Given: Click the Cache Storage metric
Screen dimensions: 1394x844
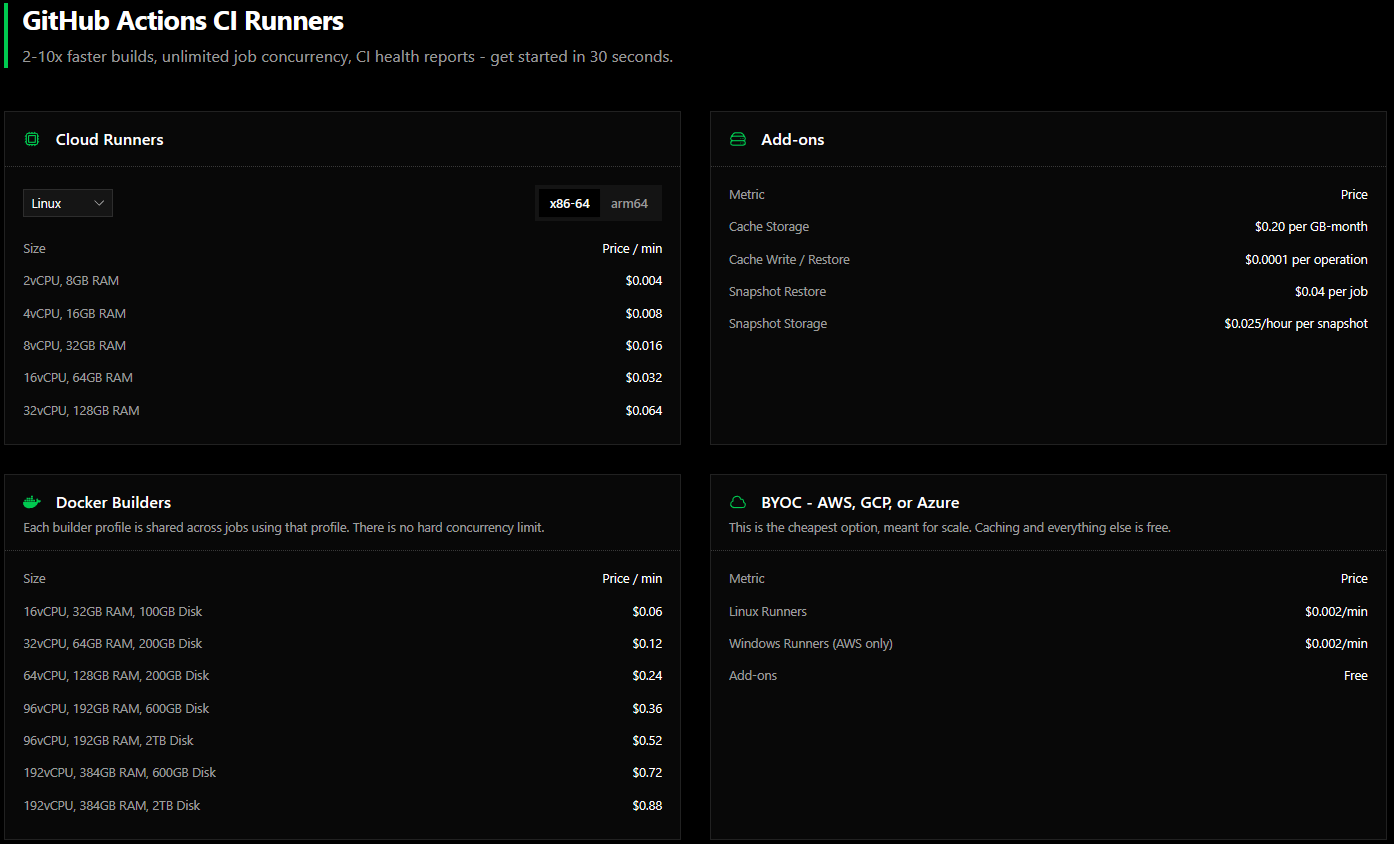Looking at the screenshot, I should point(769,227).
